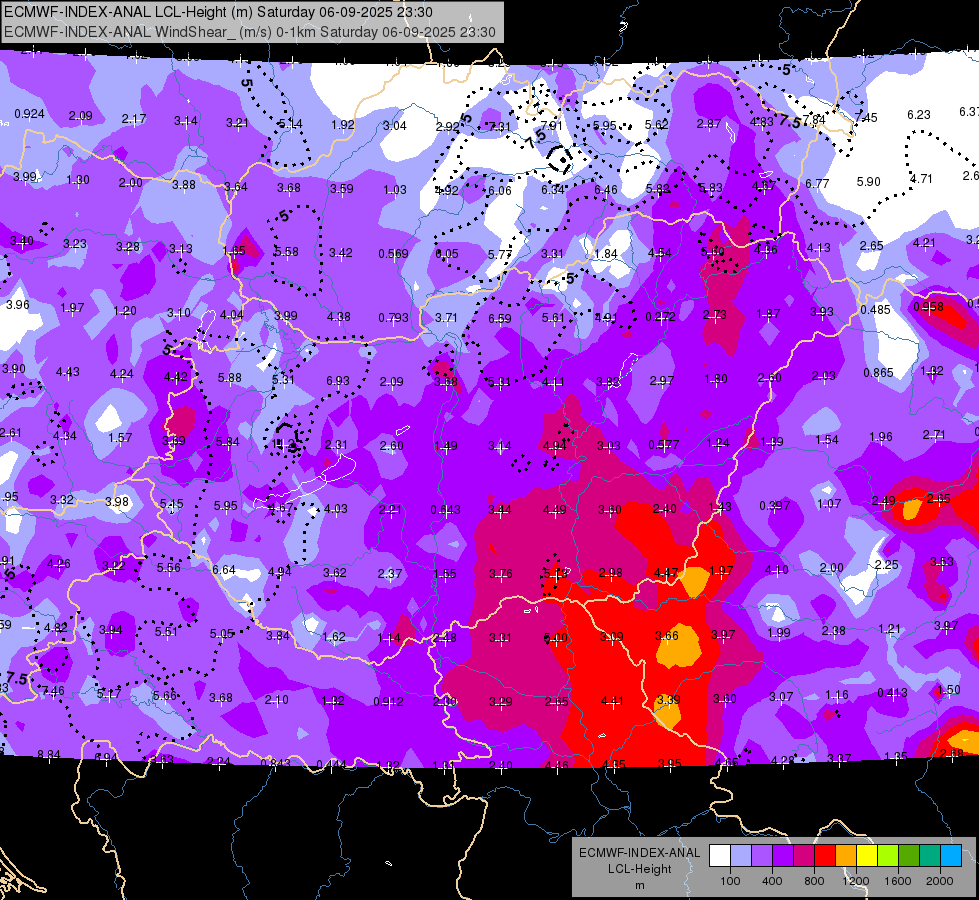Click the 7.46 wind shear value
The width and height of the screenshot is (979, 900).
(53, 691)
